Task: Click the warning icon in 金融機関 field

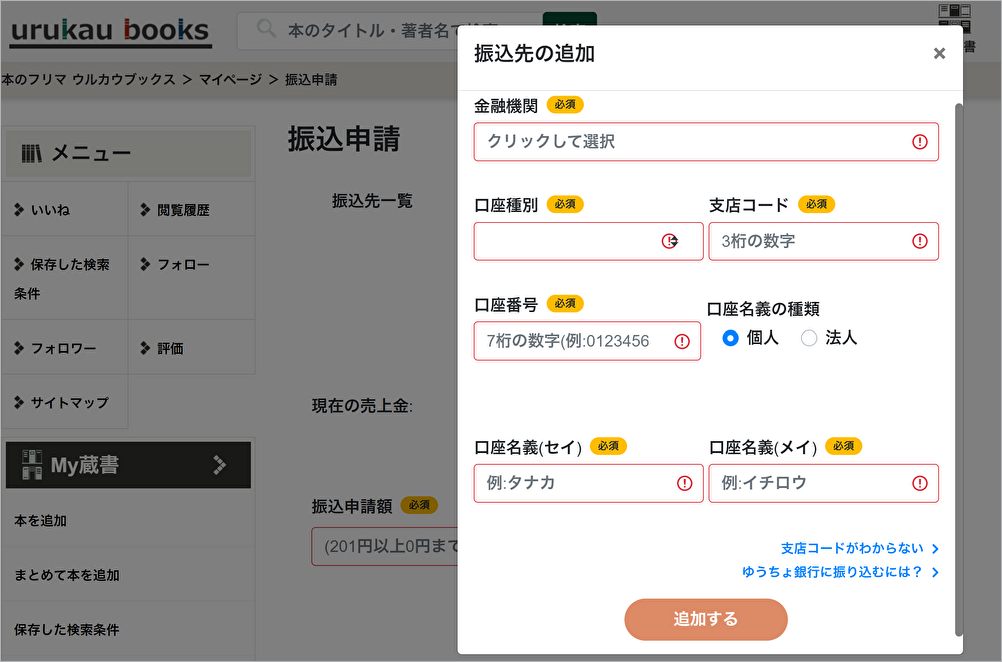Action: coord(920,142)
